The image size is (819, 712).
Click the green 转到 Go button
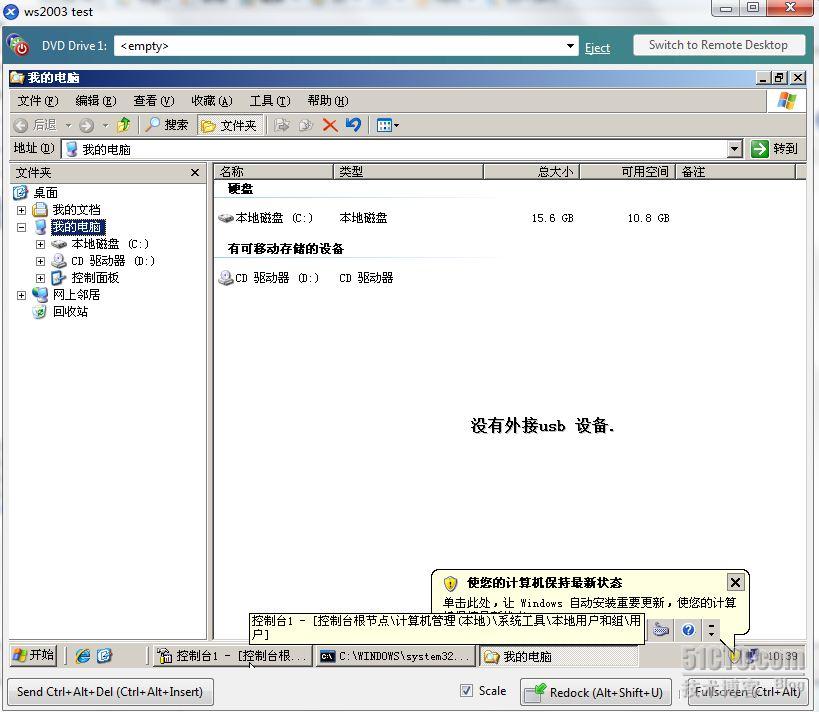(774, 149)
